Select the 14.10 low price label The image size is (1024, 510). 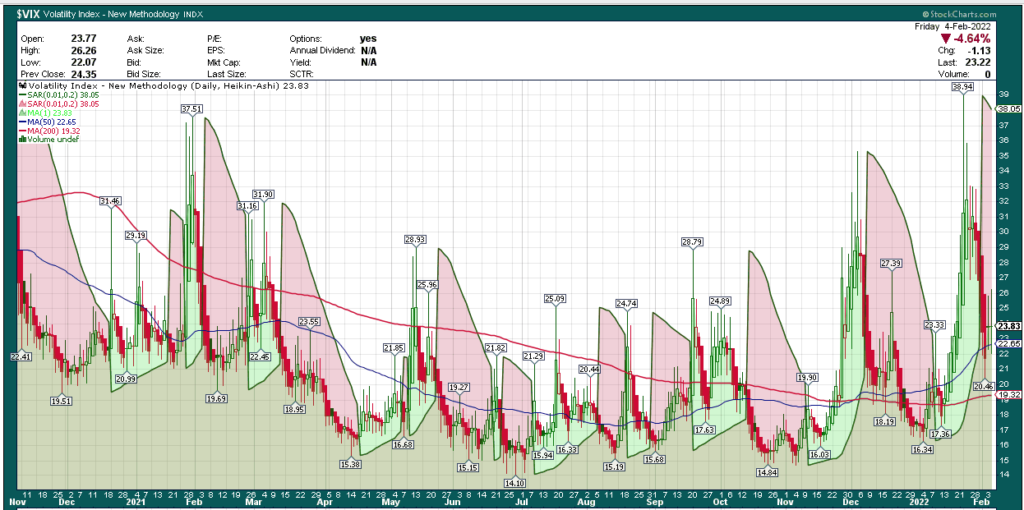513,482
